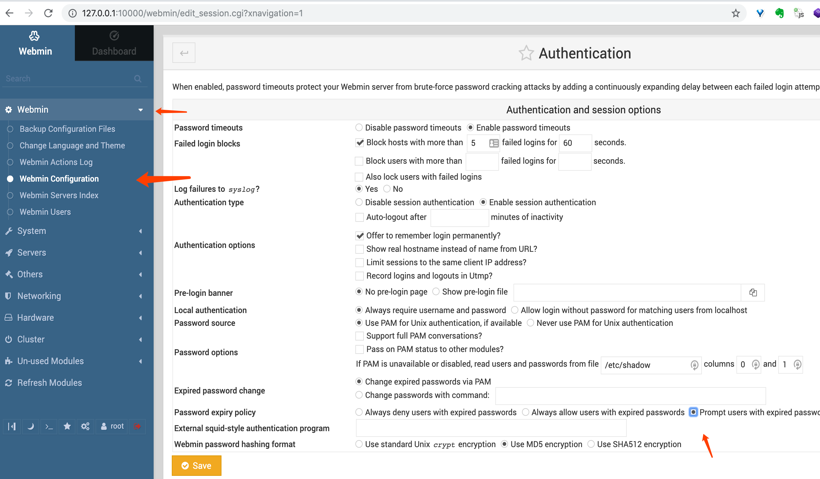Screen dimensions: 820x479
Task: Check Support full PAM conversations
Action: pos(359,336)
